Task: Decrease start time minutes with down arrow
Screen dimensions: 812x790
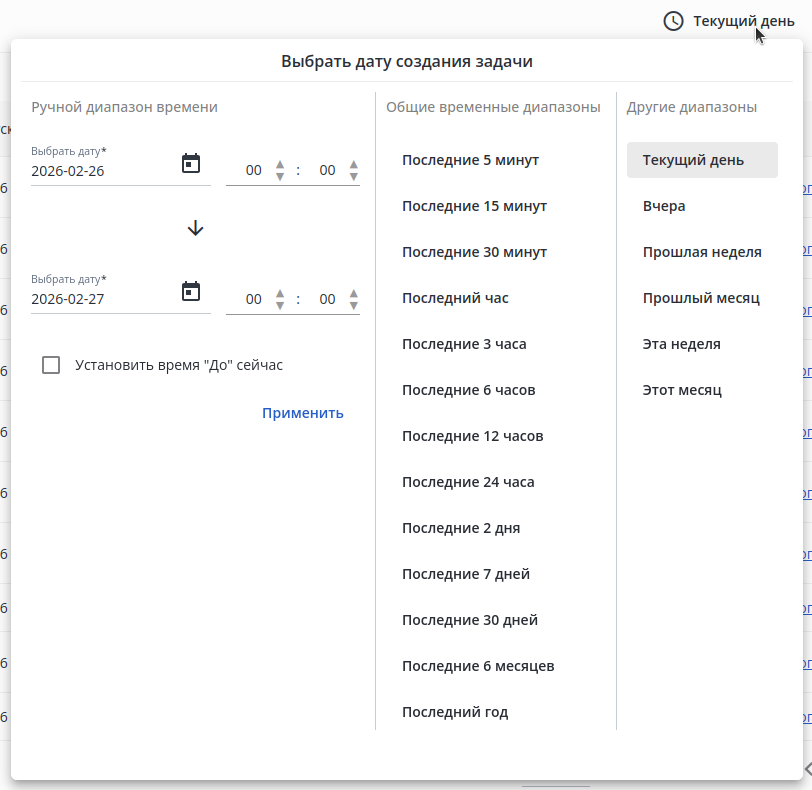Action: click(x=354, y=177)
